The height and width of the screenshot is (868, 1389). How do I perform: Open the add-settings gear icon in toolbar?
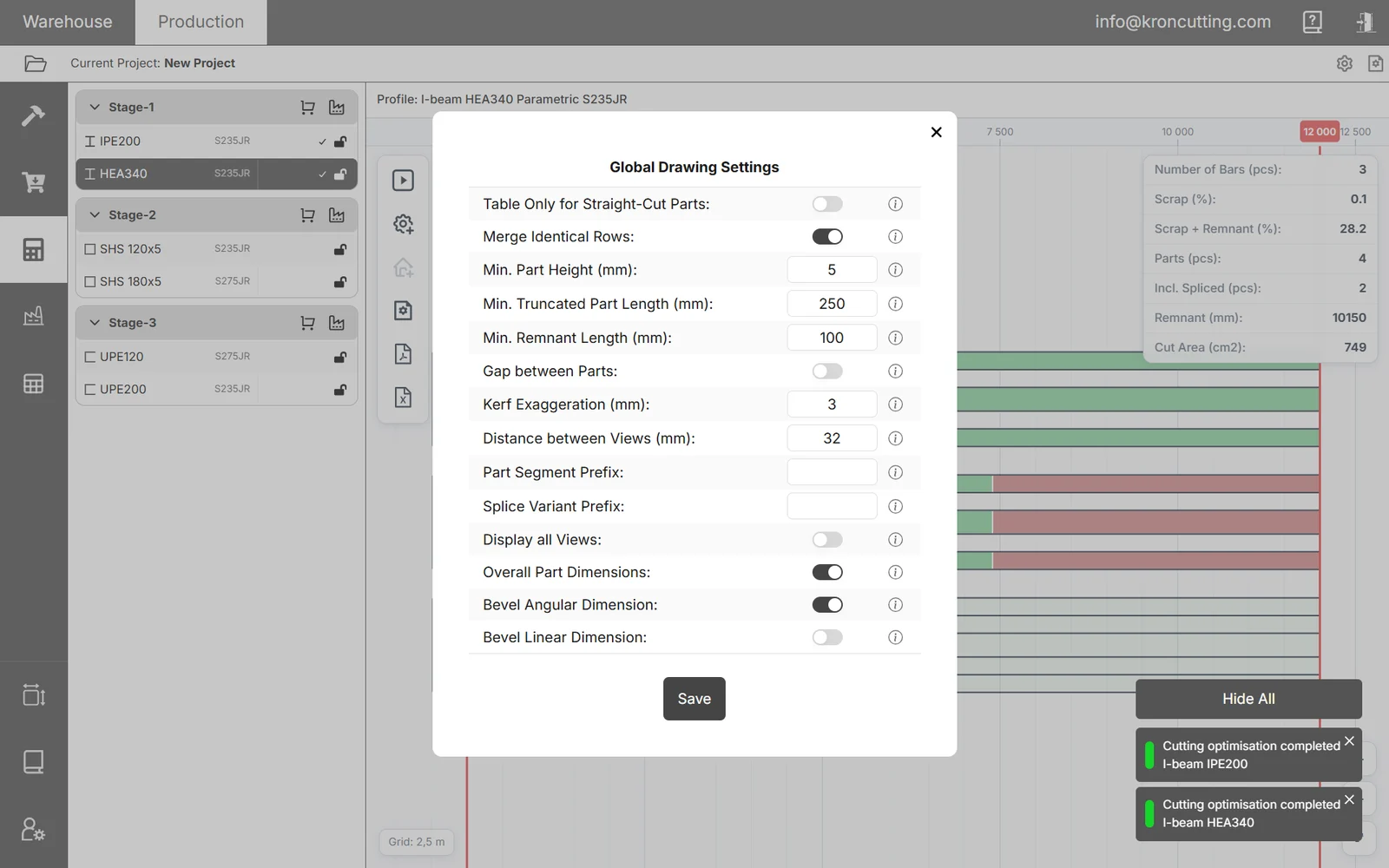(x=403, y=224)
